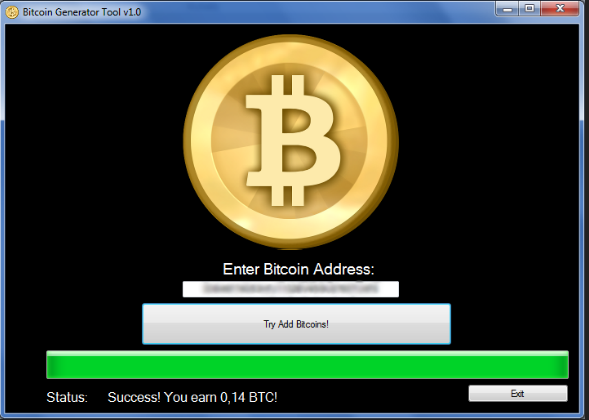Click the "Success! You earn 0,14 BTC!" message

[x=192, y=397]
